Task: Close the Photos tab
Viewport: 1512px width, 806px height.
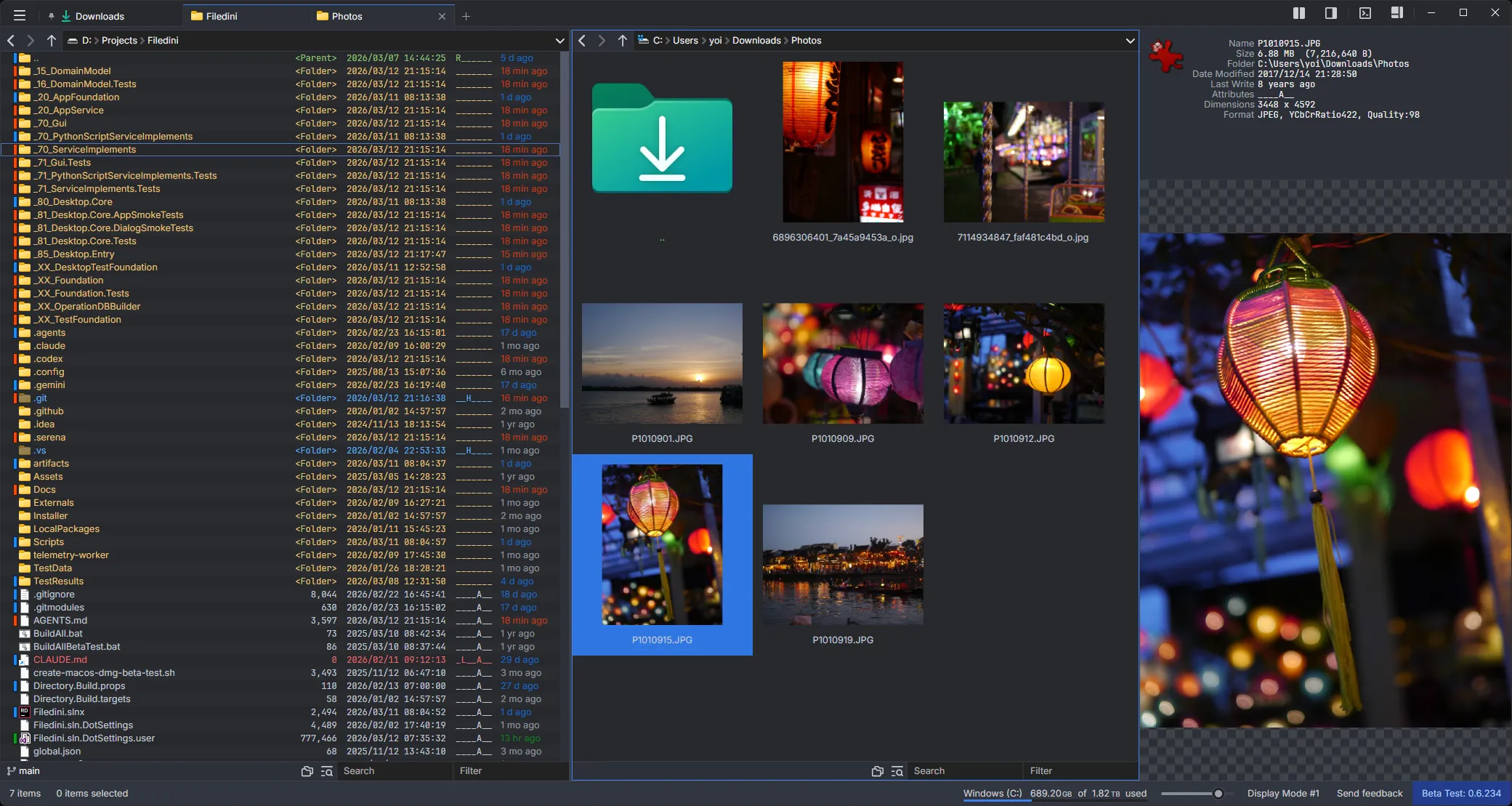Action: (x=442, y=16)
